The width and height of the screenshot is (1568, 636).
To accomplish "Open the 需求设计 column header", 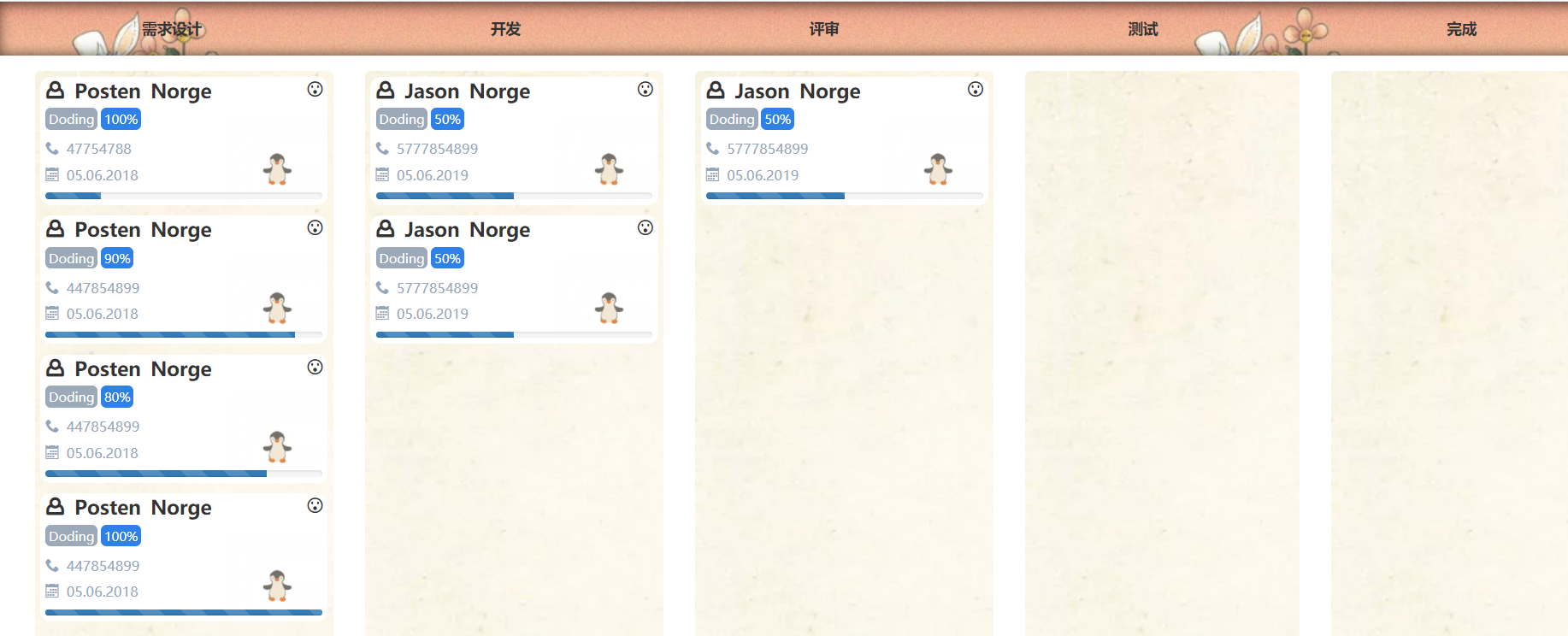I will [x=172, y=29].
